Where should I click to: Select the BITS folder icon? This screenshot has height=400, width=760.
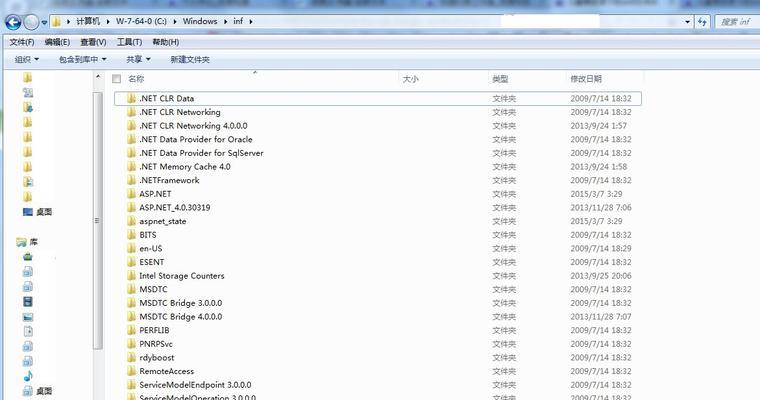[x=131, y=235]
